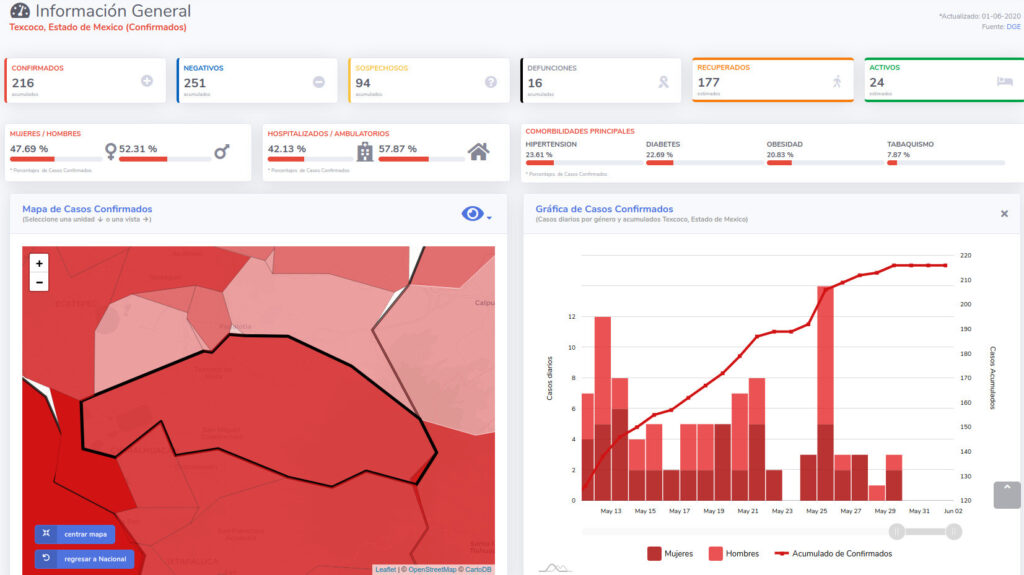Open the DGE source link

click(1013, 27)
